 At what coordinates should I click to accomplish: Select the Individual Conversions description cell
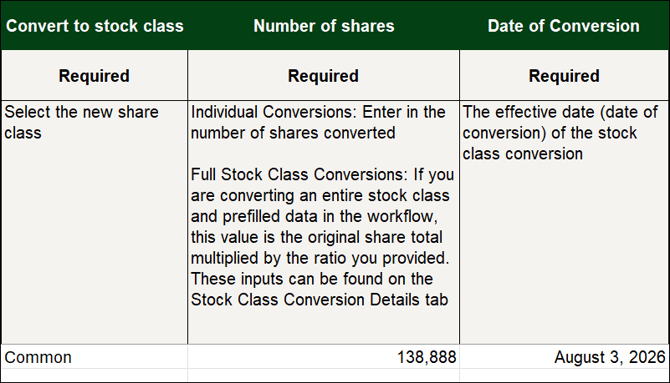tap(323, 222)
